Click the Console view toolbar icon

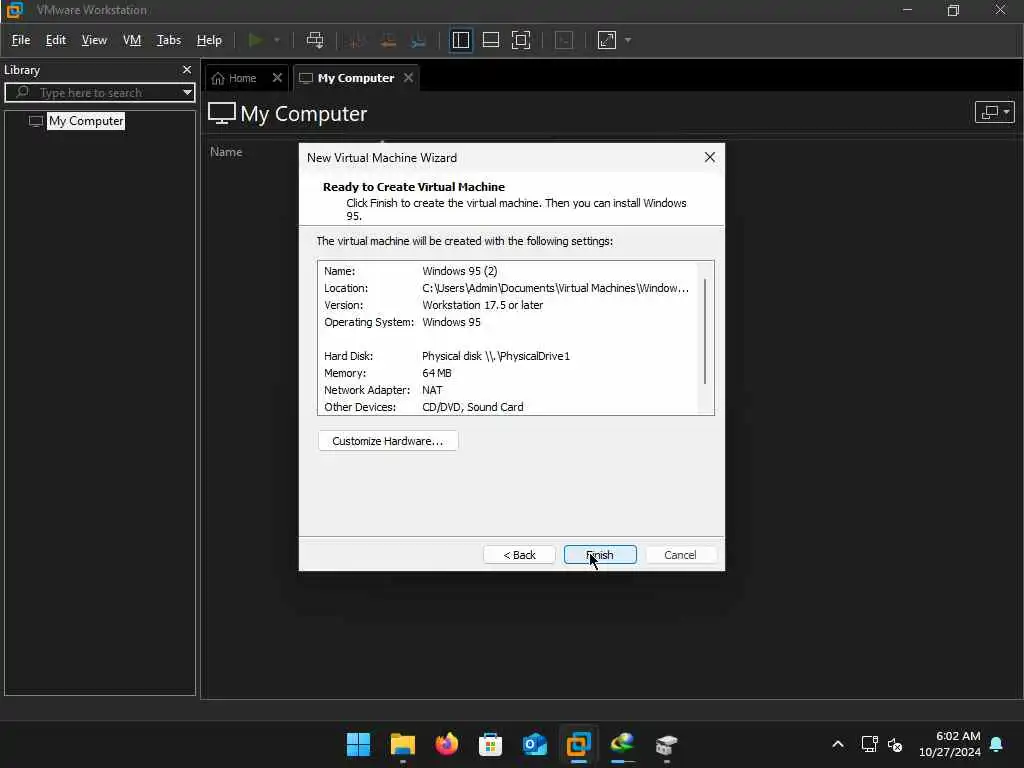point(564,40)
